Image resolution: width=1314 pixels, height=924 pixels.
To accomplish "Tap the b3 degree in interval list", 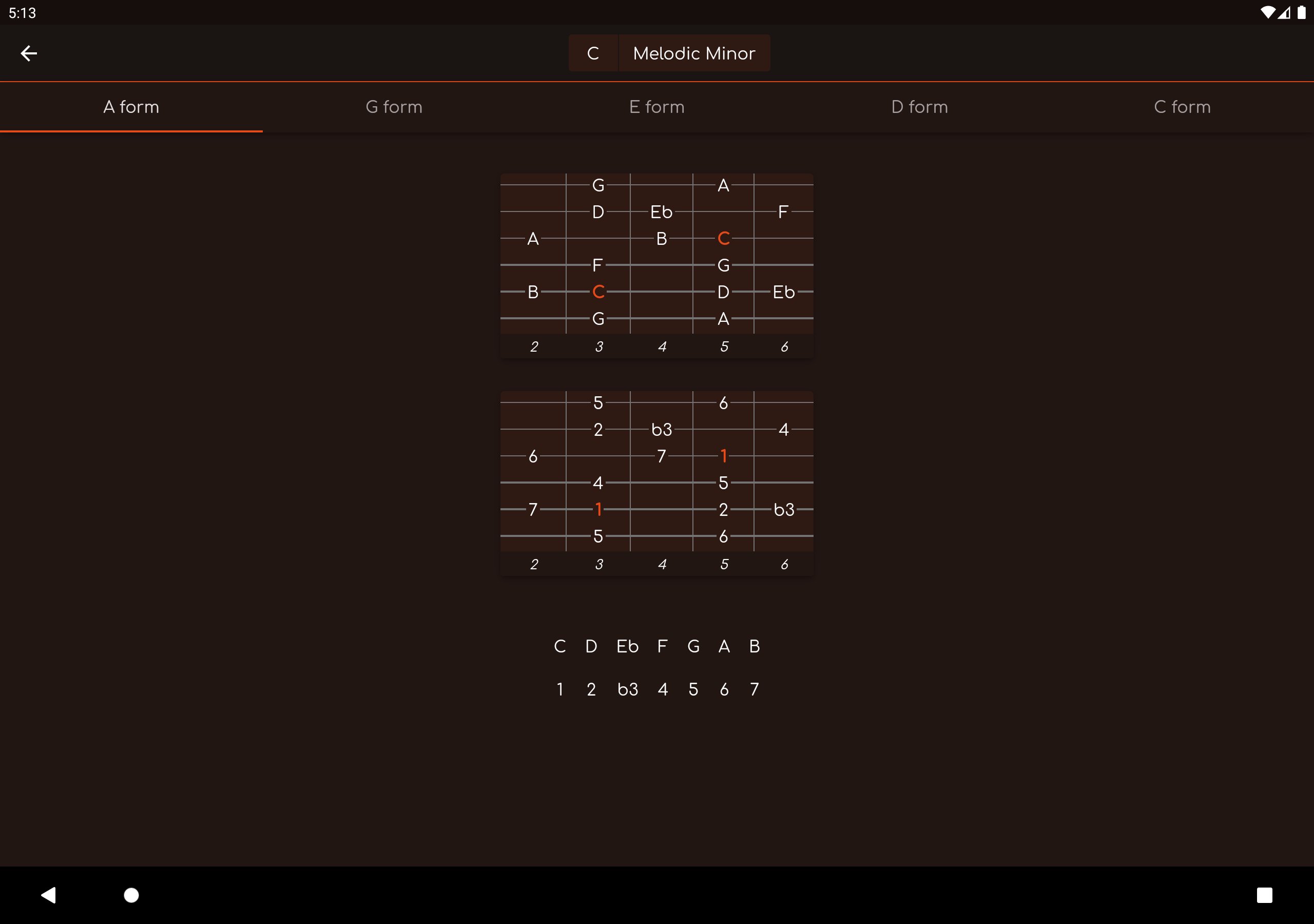I will [x=627, y=689].
